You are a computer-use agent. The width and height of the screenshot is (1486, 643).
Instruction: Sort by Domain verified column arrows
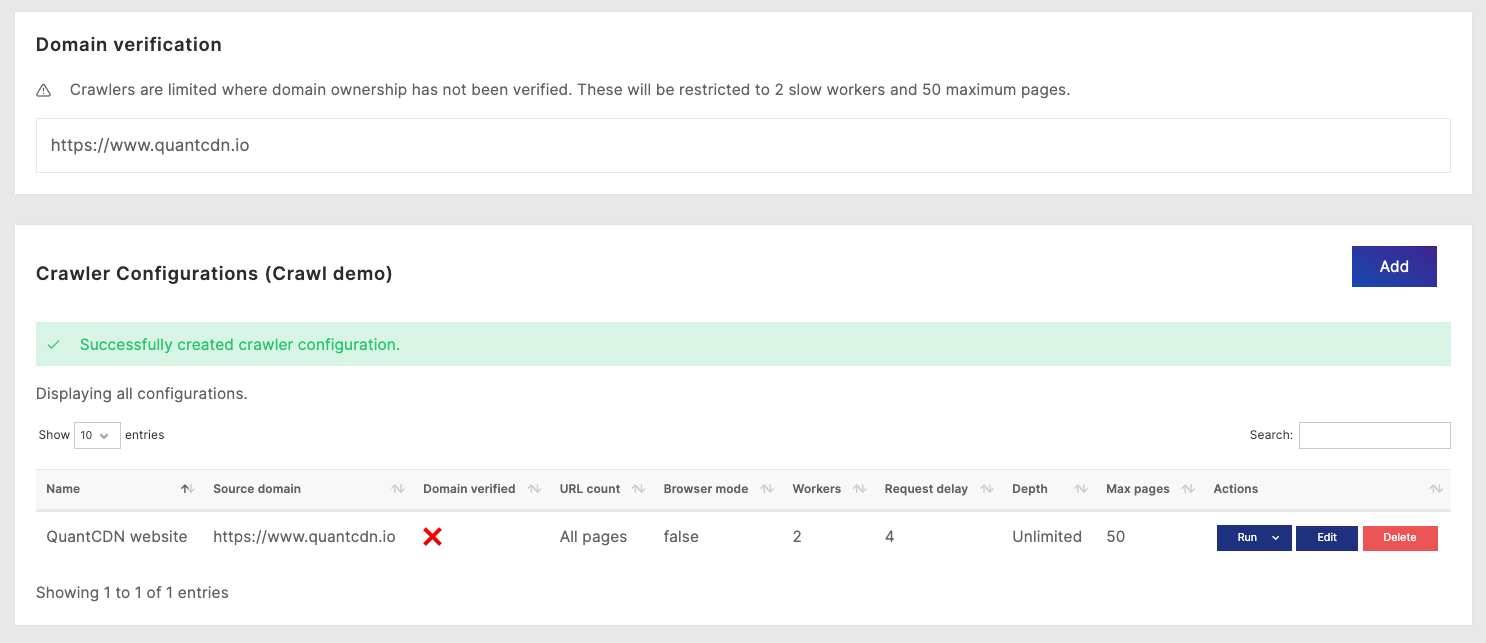[534, 489]
